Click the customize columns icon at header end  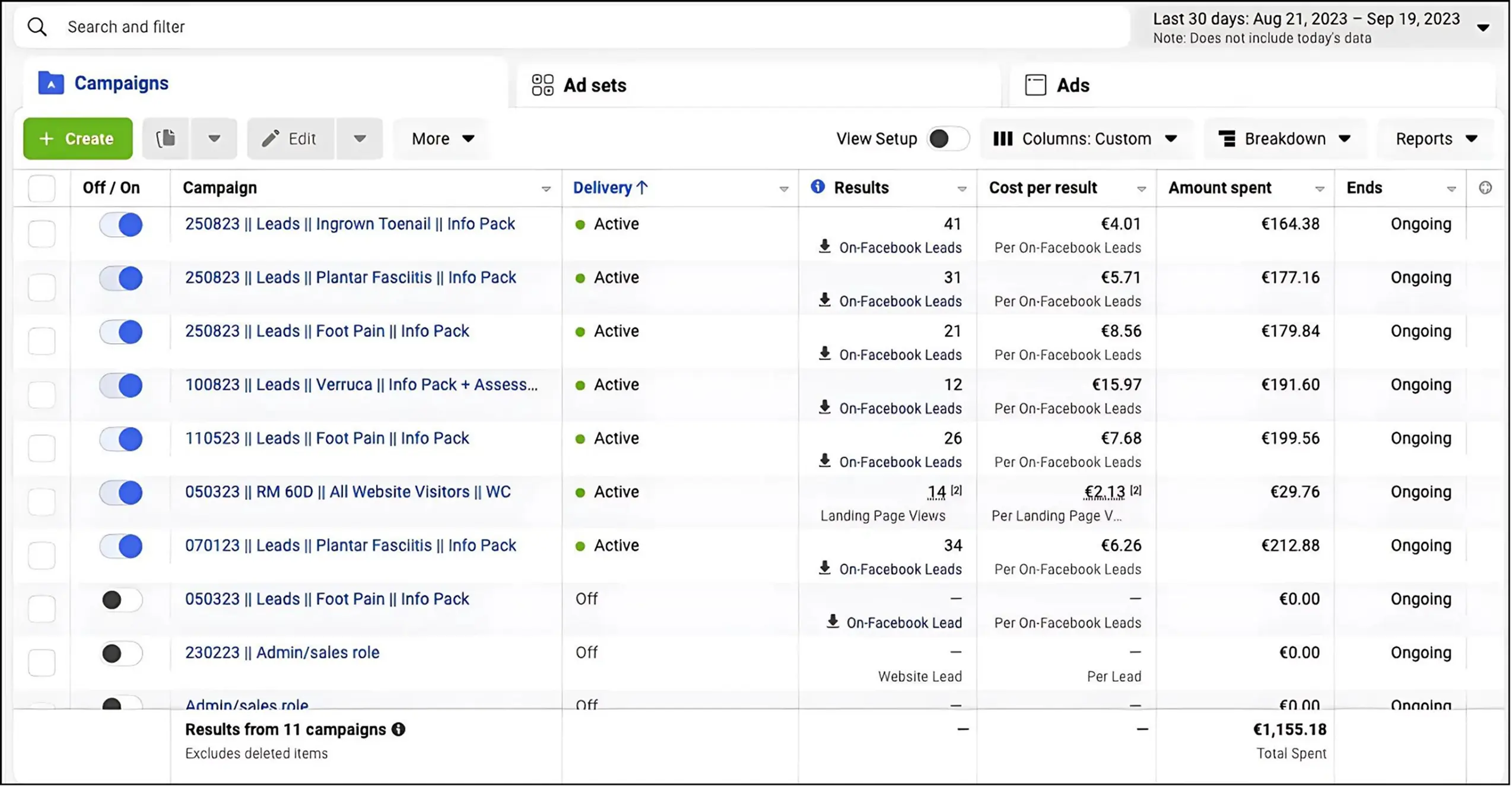[1485, 188]
